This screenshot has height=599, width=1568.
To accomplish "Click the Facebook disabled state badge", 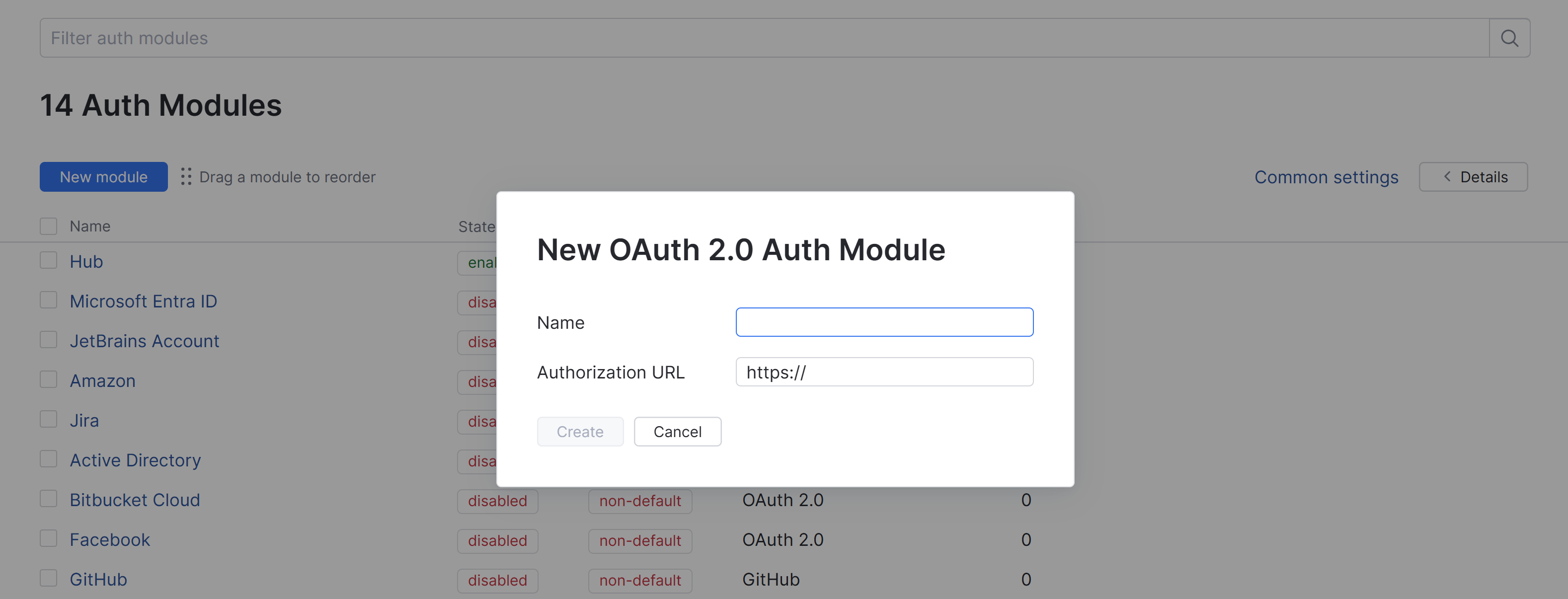I will 497,540.
